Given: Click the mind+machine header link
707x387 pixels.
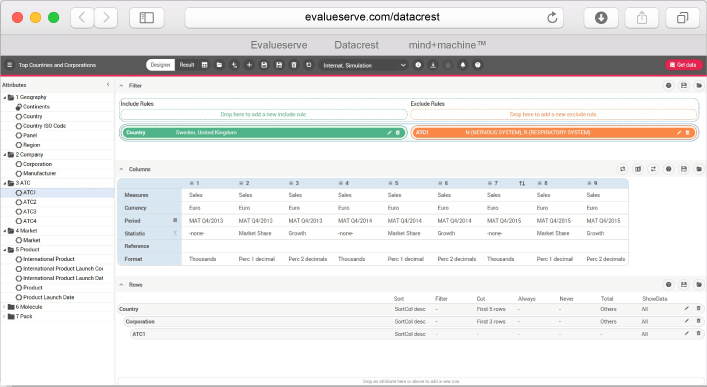Looking at the screenshot, I should [x=447, y=45].
